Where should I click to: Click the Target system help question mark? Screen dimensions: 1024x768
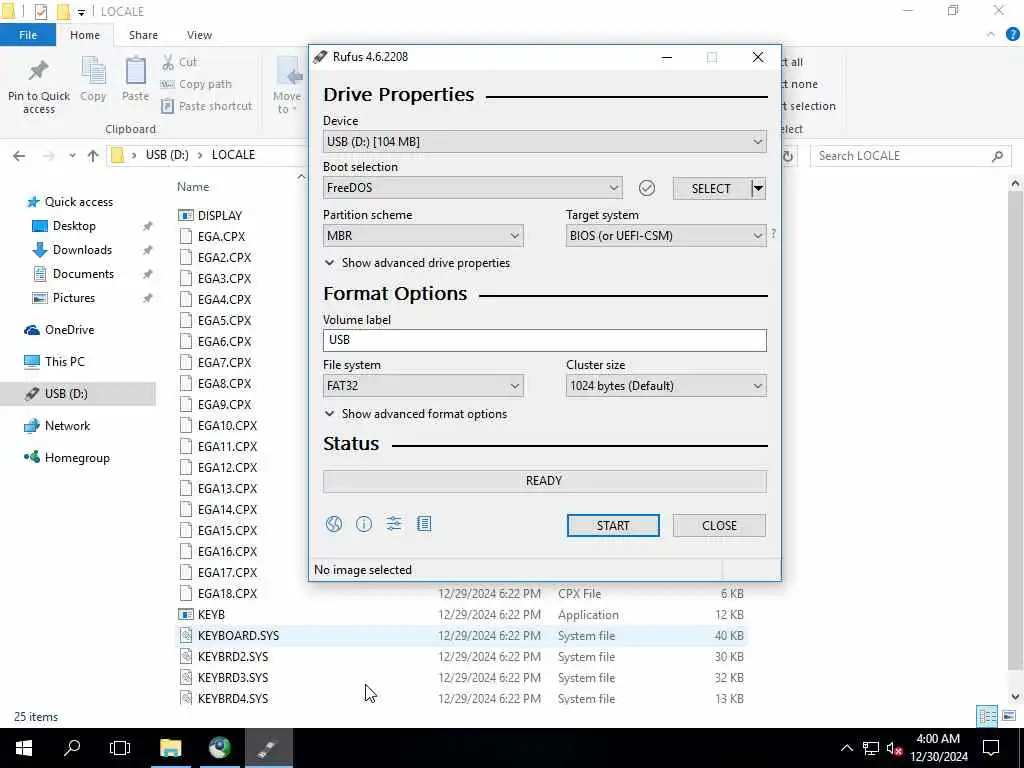pyautogui.click(x=773, y=234)
